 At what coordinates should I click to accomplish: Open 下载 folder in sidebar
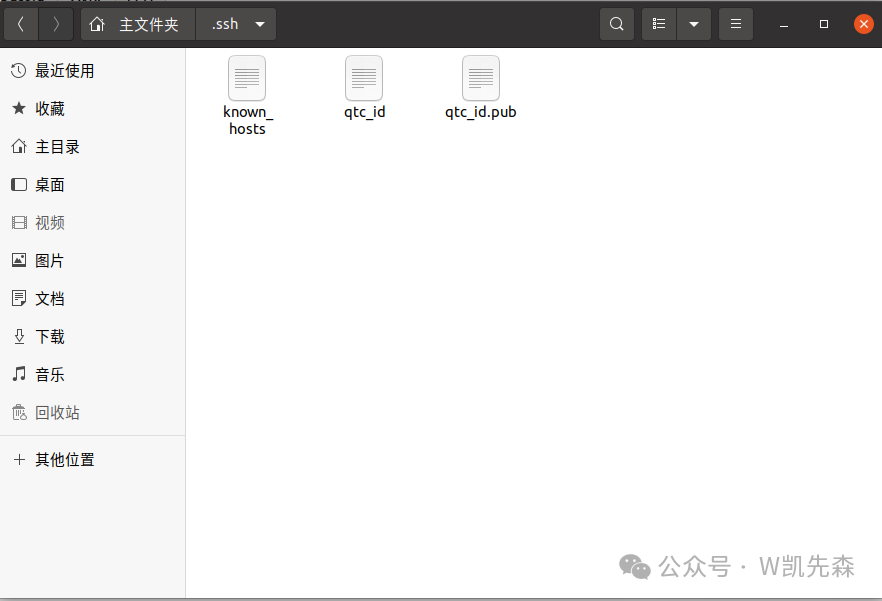tap(50, 337)
